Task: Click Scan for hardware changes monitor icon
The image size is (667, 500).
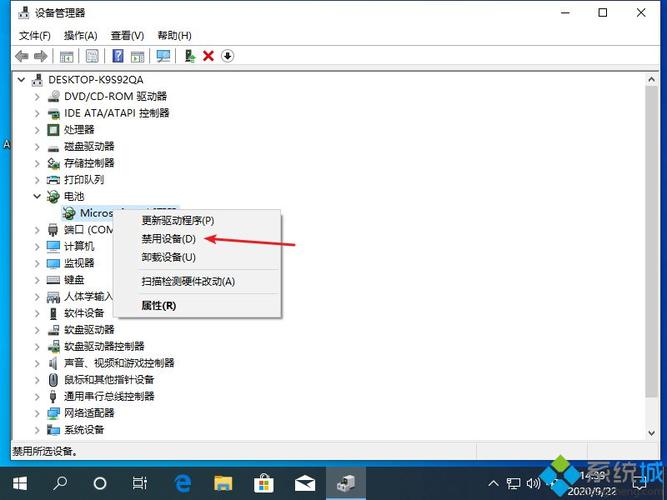Action: point(163,56)
